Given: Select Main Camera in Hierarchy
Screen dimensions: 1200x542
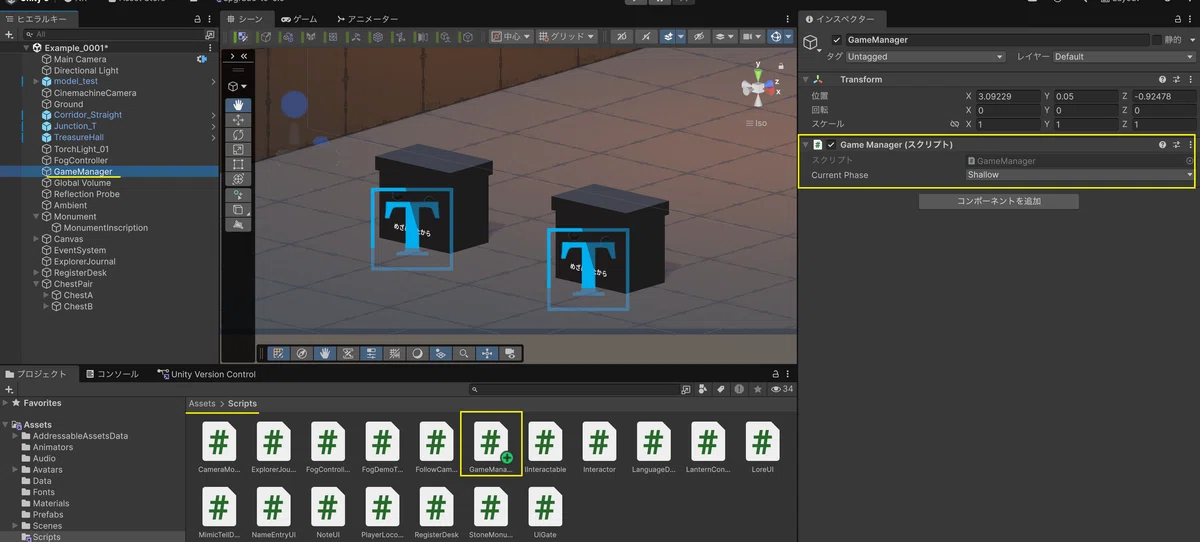Looking at the screenshot, I should (80, 60).
